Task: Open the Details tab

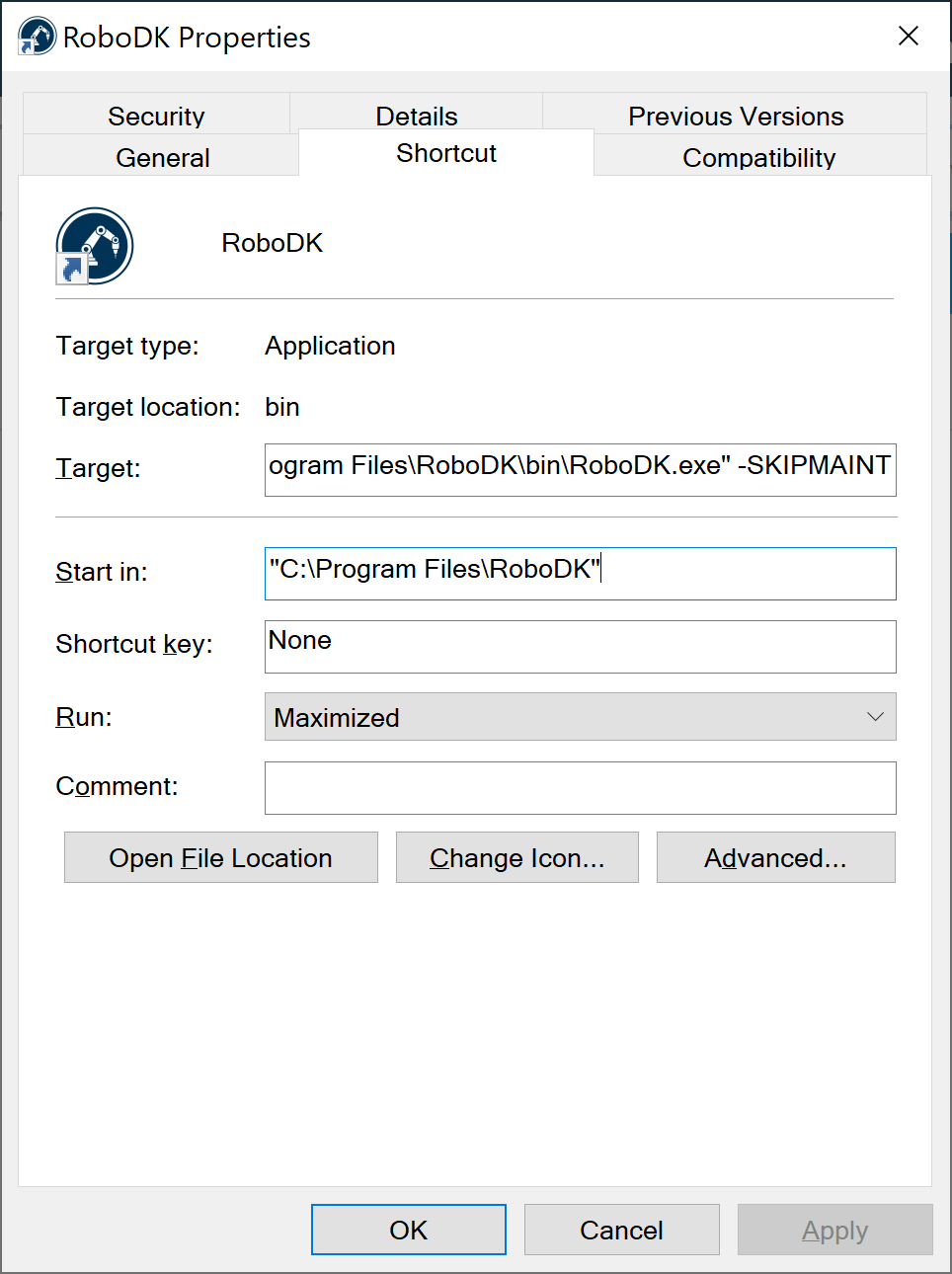Action: 417,113
